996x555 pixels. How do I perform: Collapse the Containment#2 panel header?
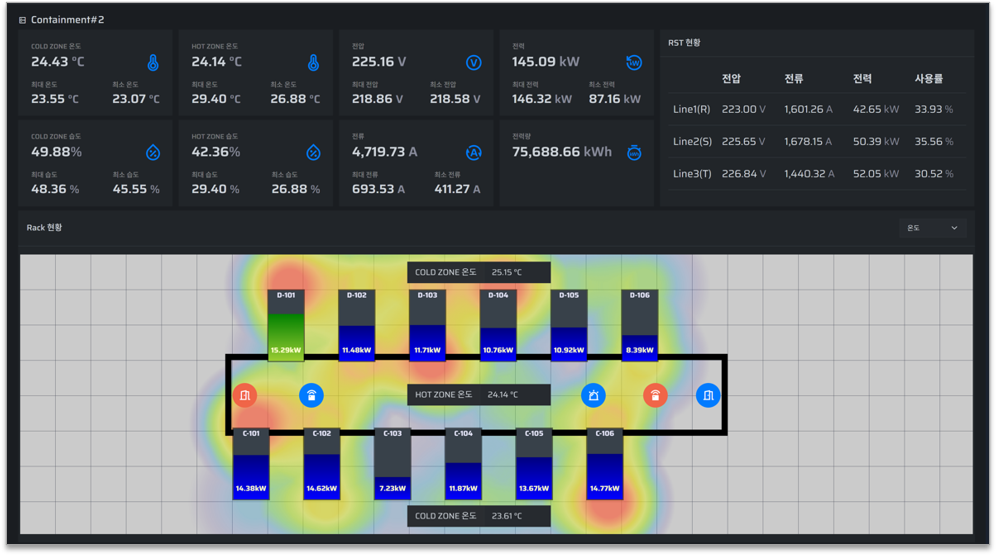[x=22, y=20]
